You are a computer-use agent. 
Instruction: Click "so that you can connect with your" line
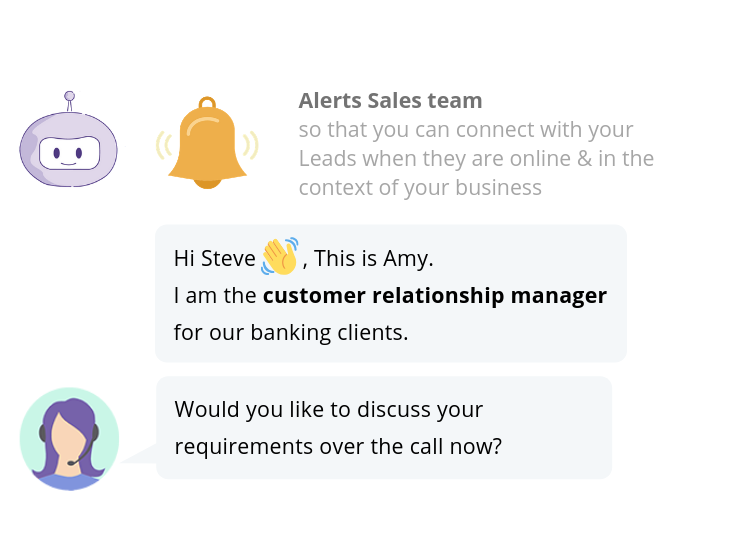tap(465, 130)
